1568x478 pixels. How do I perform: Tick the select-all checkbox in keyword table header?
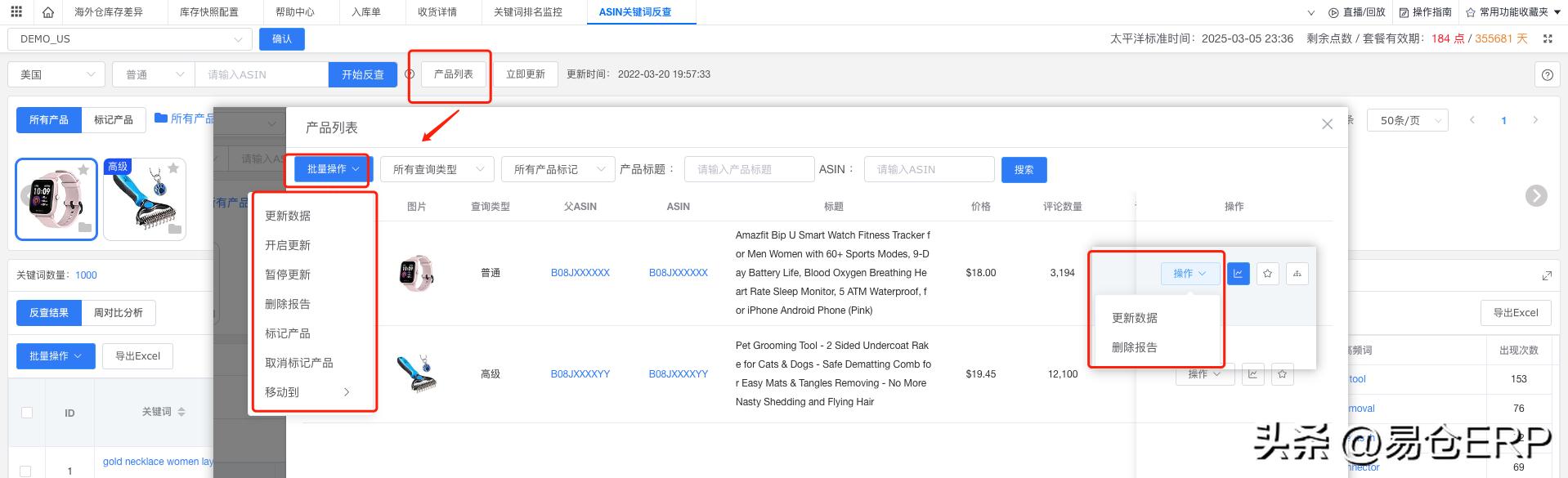pyautogui.click(x=27, y=413)
